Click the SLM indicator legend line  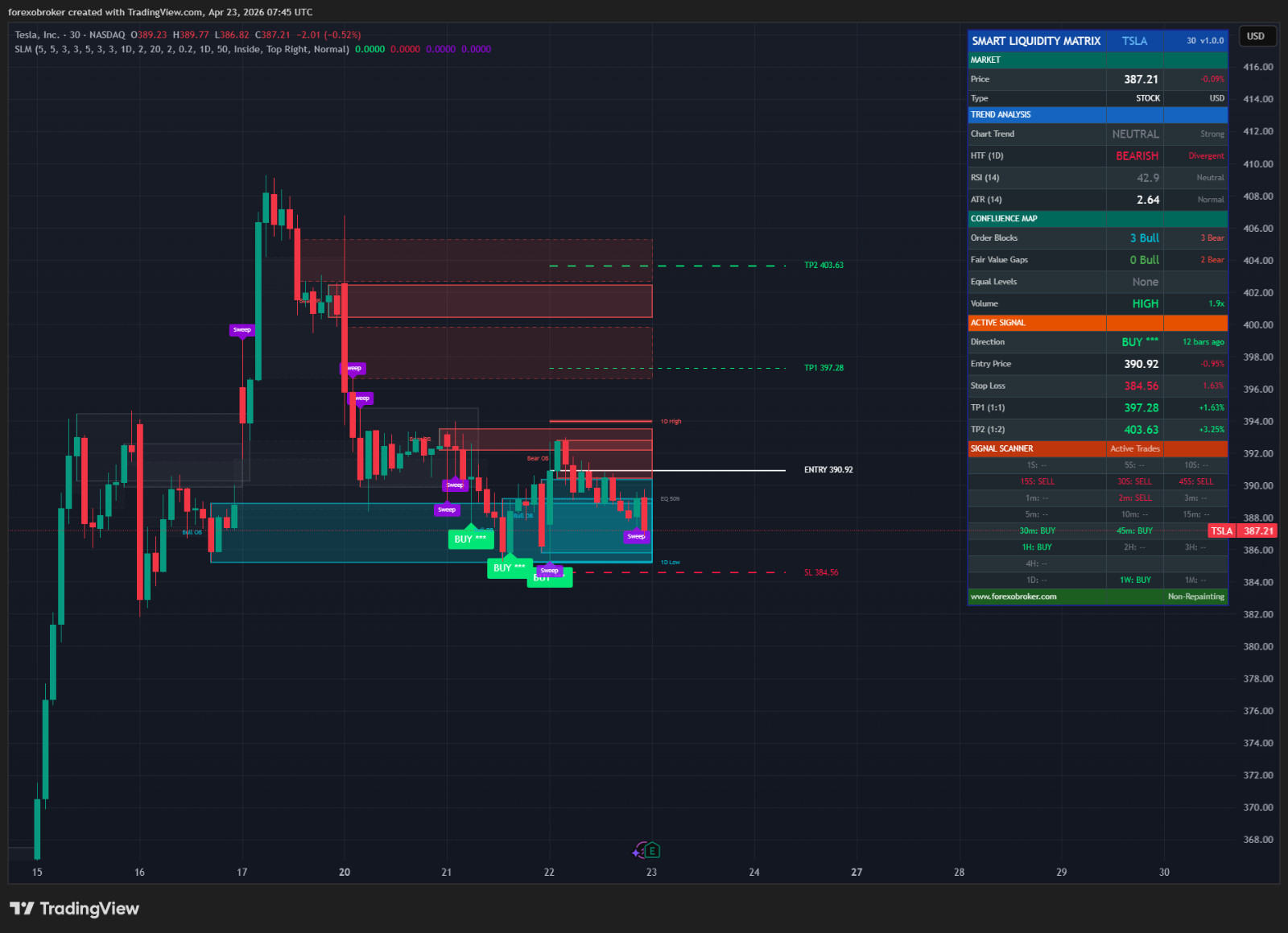click(253, 49)
